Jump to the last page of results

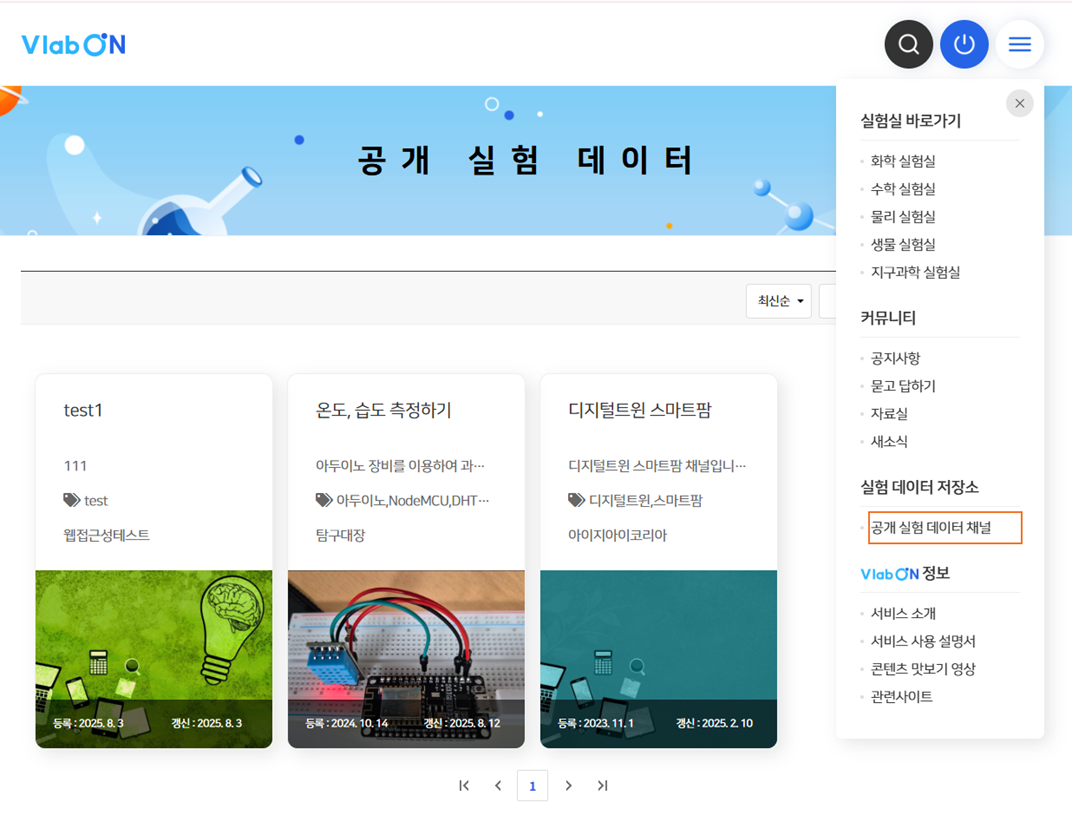click(x=602, y=786)
